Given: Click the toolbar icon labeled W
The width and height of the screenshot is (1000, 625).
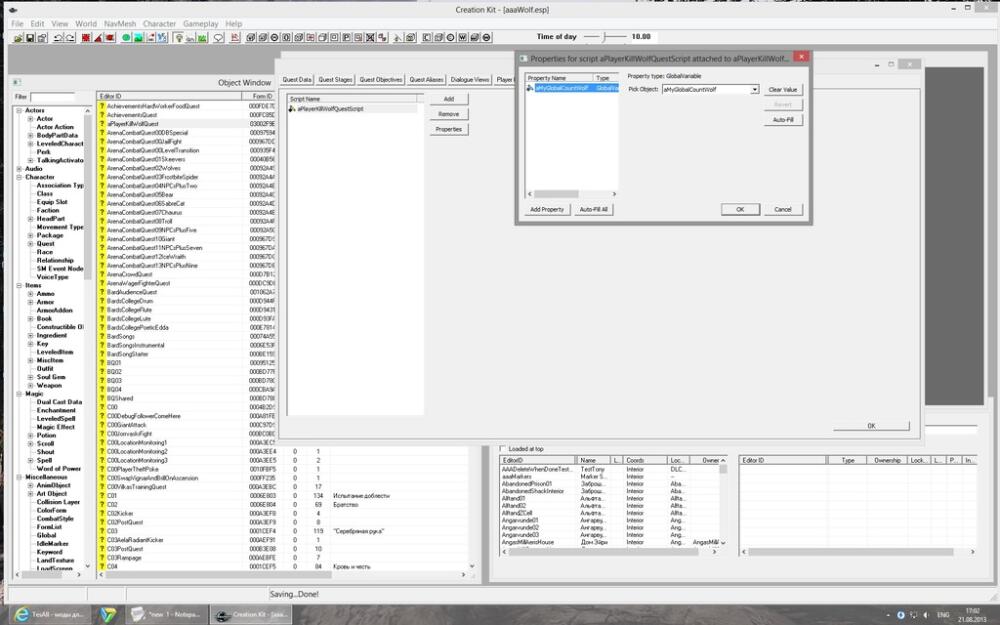Looking at the screenshot, I should (x=462, y=38).
